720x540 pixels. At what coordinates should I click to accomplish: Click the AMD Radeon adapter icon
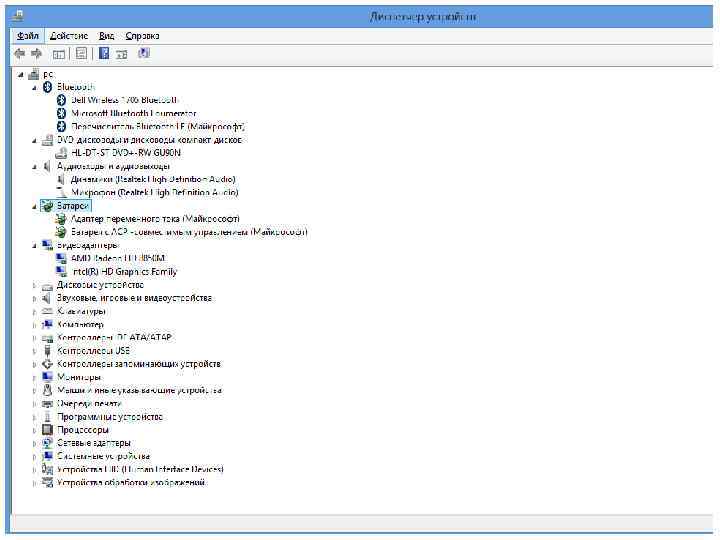[61, 259]
